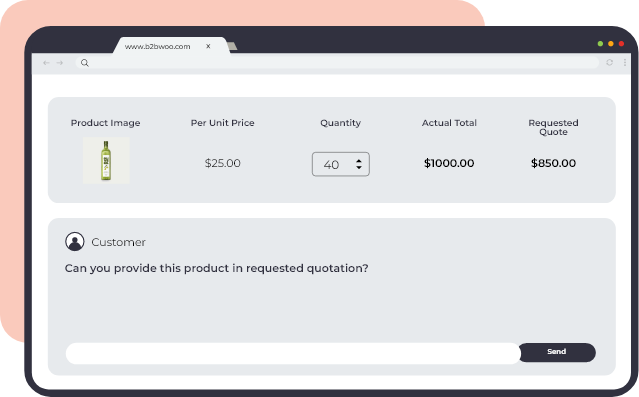Screen dimensions: 639x397
Task: Decrease quantity with the down arrow
Action: pyautogui.click(x=359, y=168)
